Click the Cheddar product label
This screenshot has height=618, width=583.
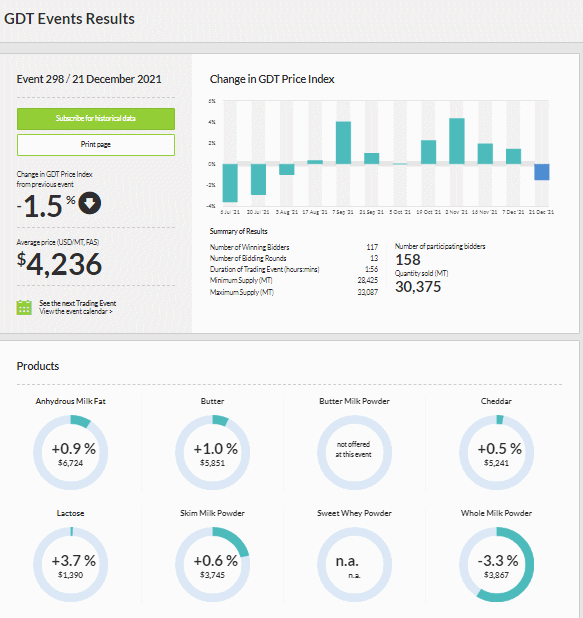coord(496,401)
